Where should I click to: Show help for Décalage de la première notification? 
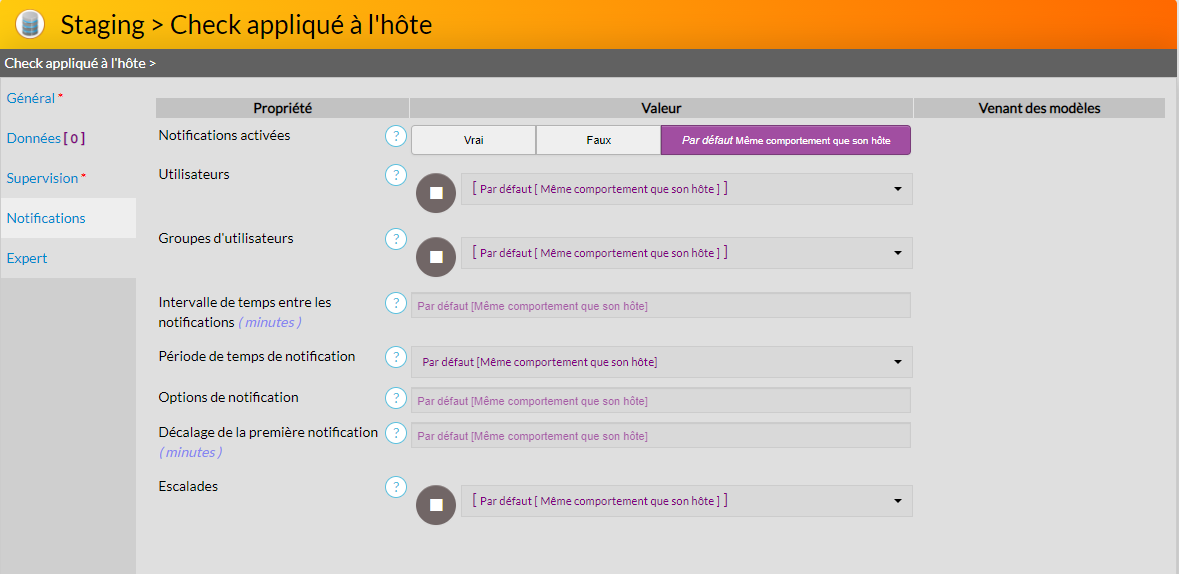pos(396,433)
